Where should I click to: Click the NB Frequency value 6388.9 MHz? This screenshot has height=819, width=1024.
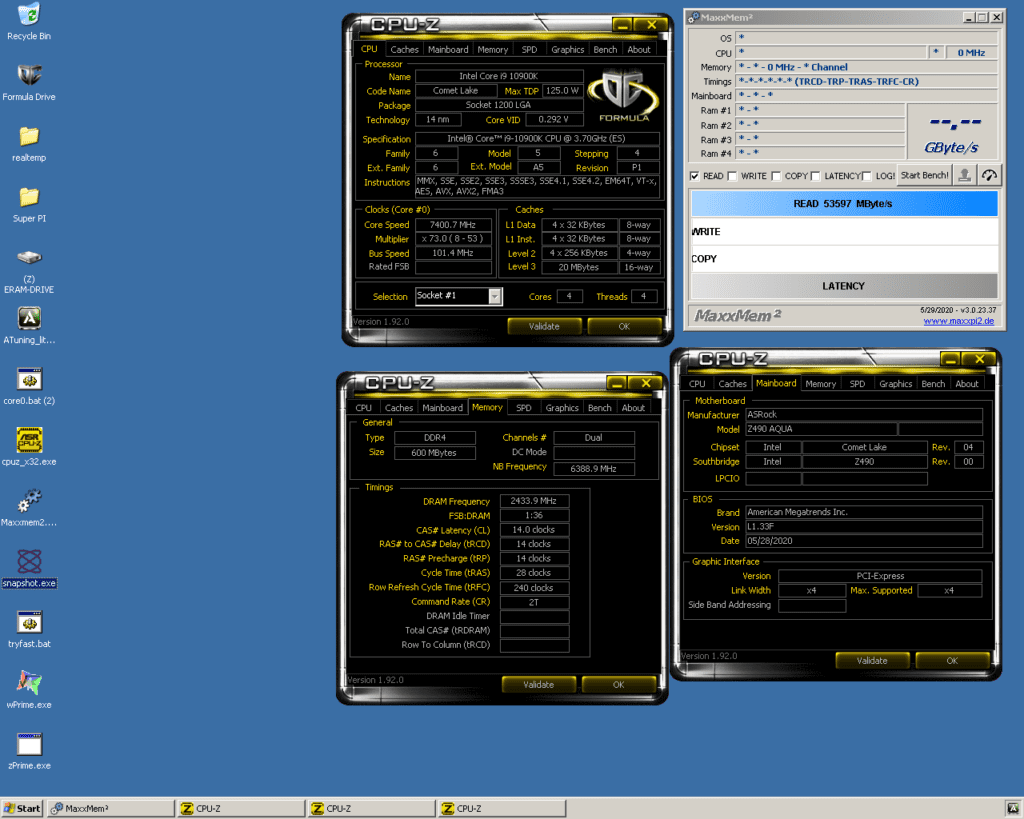point(594,469)
